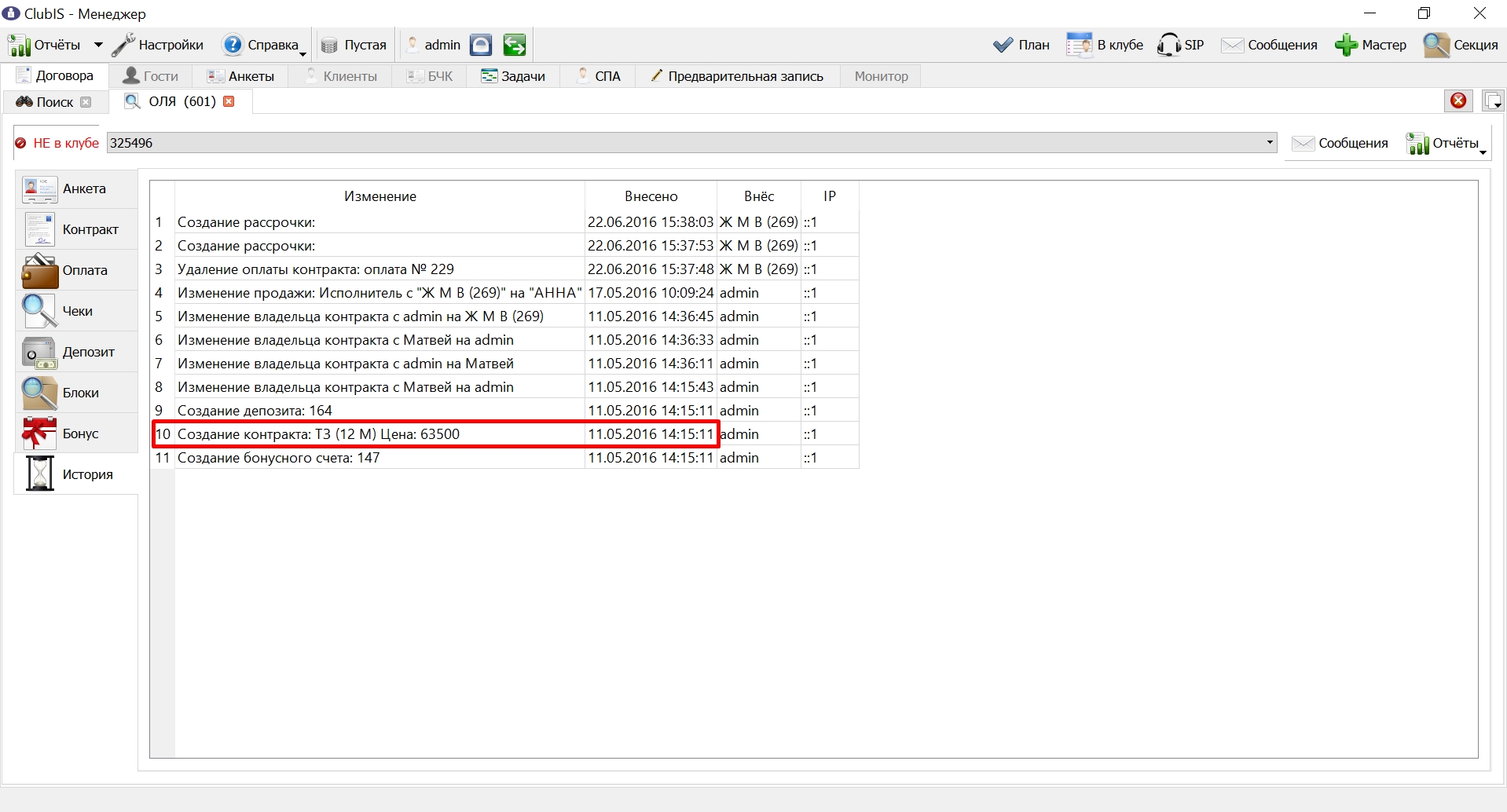Viewport: 1507px width, 812px height.
Task: Open the Депозит safe section
Action: pos(76,352)
